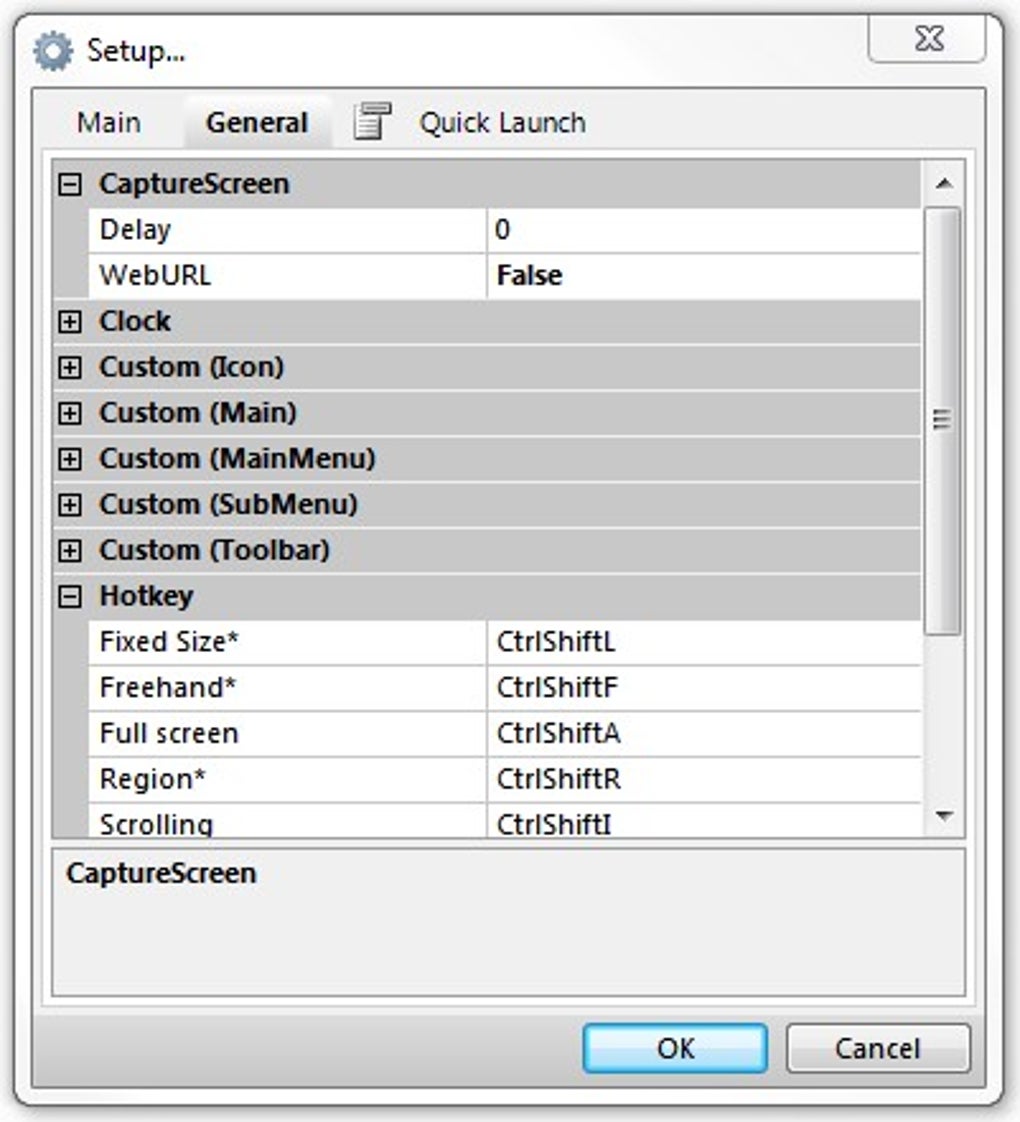Confirm settings with the OK button
The image size is (1020, 1122).
tap(674, 1049)
